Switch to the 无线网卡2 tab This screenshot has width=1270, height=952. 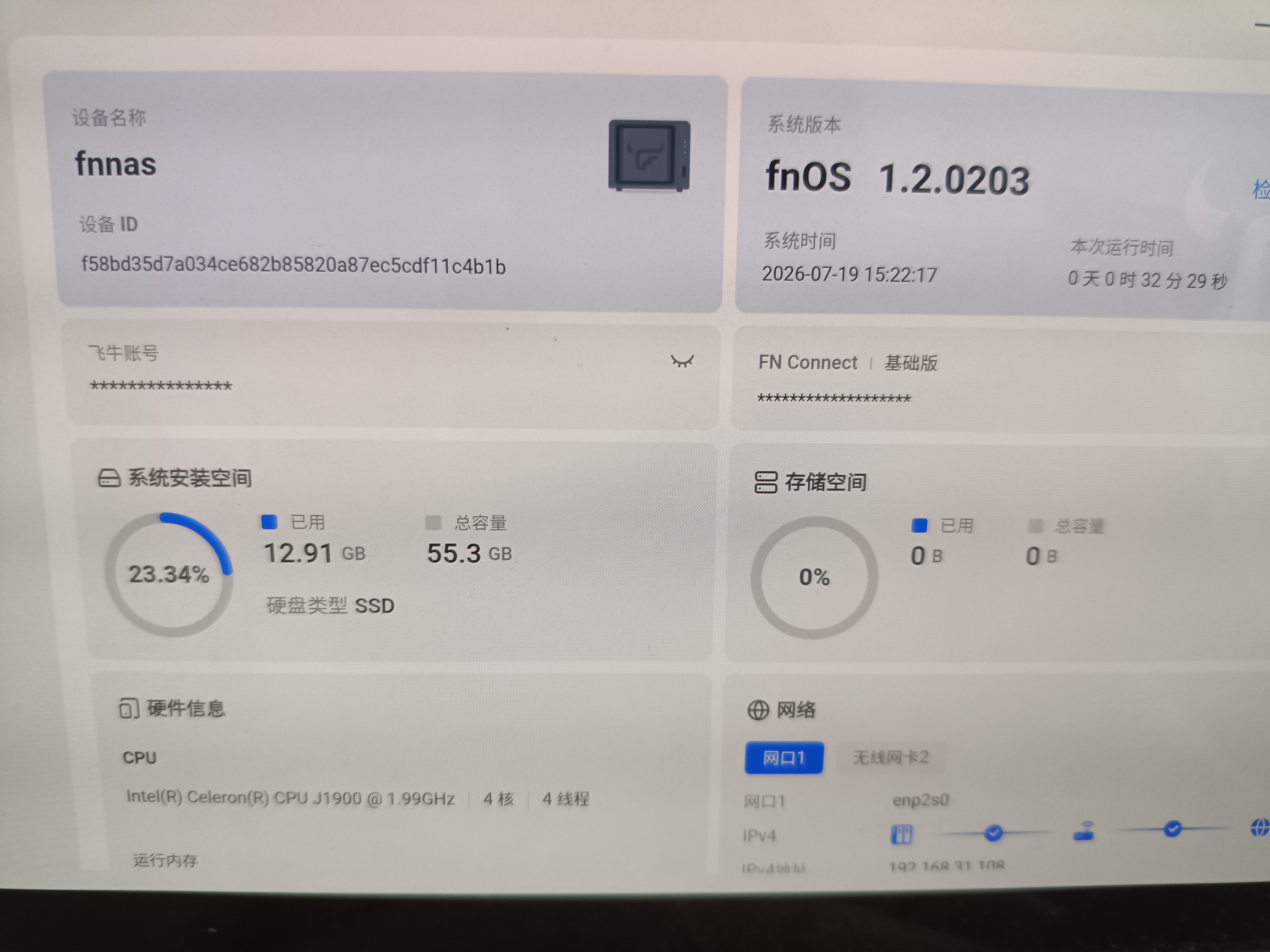point(890,757)
